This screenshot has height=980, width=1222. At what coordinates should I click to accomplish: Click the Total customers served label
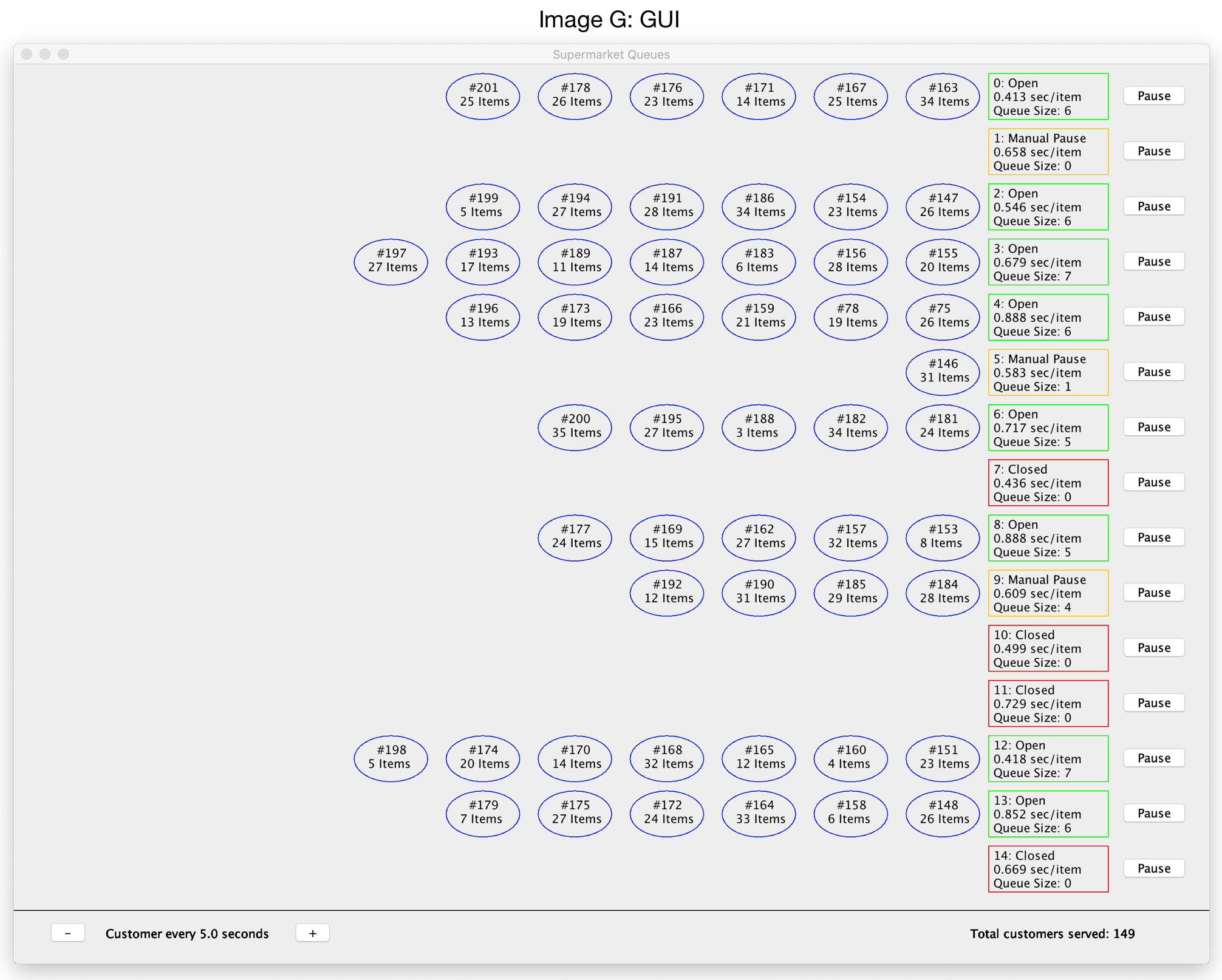pos(1051,933)
